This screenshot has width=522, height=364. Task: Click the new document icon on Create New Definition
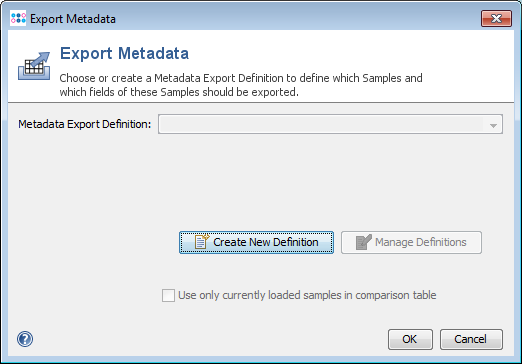click(x=202, y=242)
